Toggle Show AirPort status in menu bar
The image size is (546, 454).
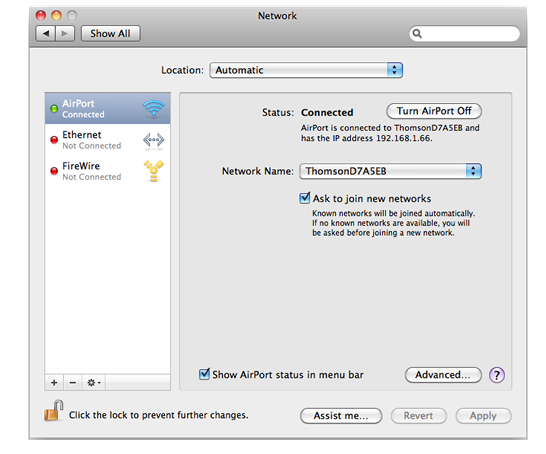(204, 374)
